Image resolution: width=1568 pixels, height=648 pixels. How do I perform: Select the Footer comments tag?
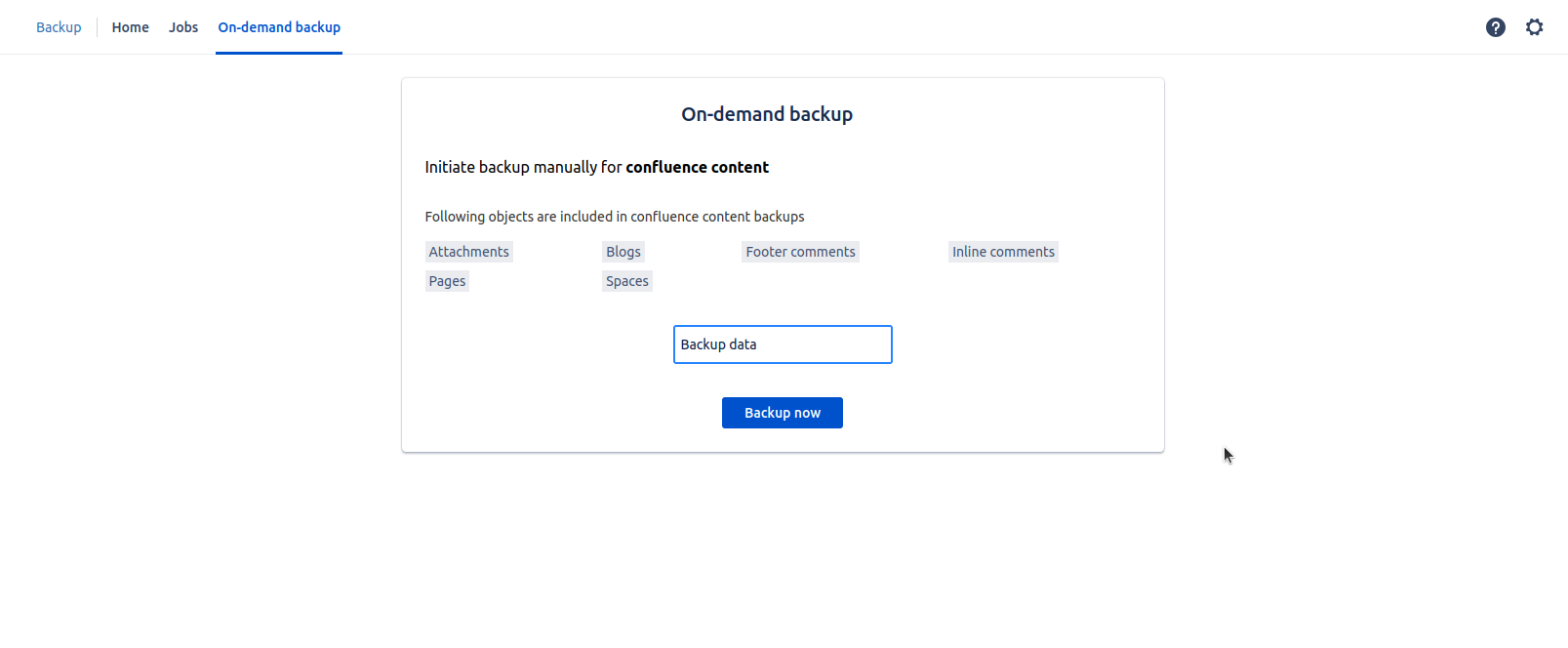(800, 252)
